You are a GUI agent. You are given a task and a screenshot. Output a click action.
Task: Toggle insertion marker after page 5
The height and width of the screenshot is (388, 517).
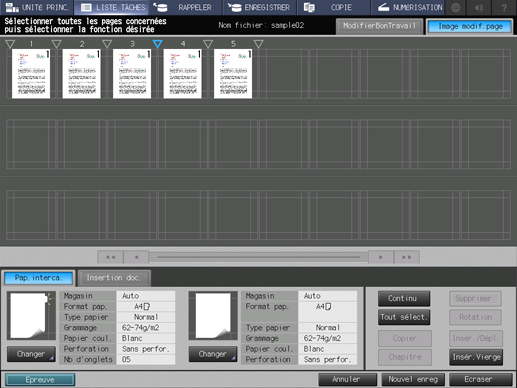tap(258, 44)
